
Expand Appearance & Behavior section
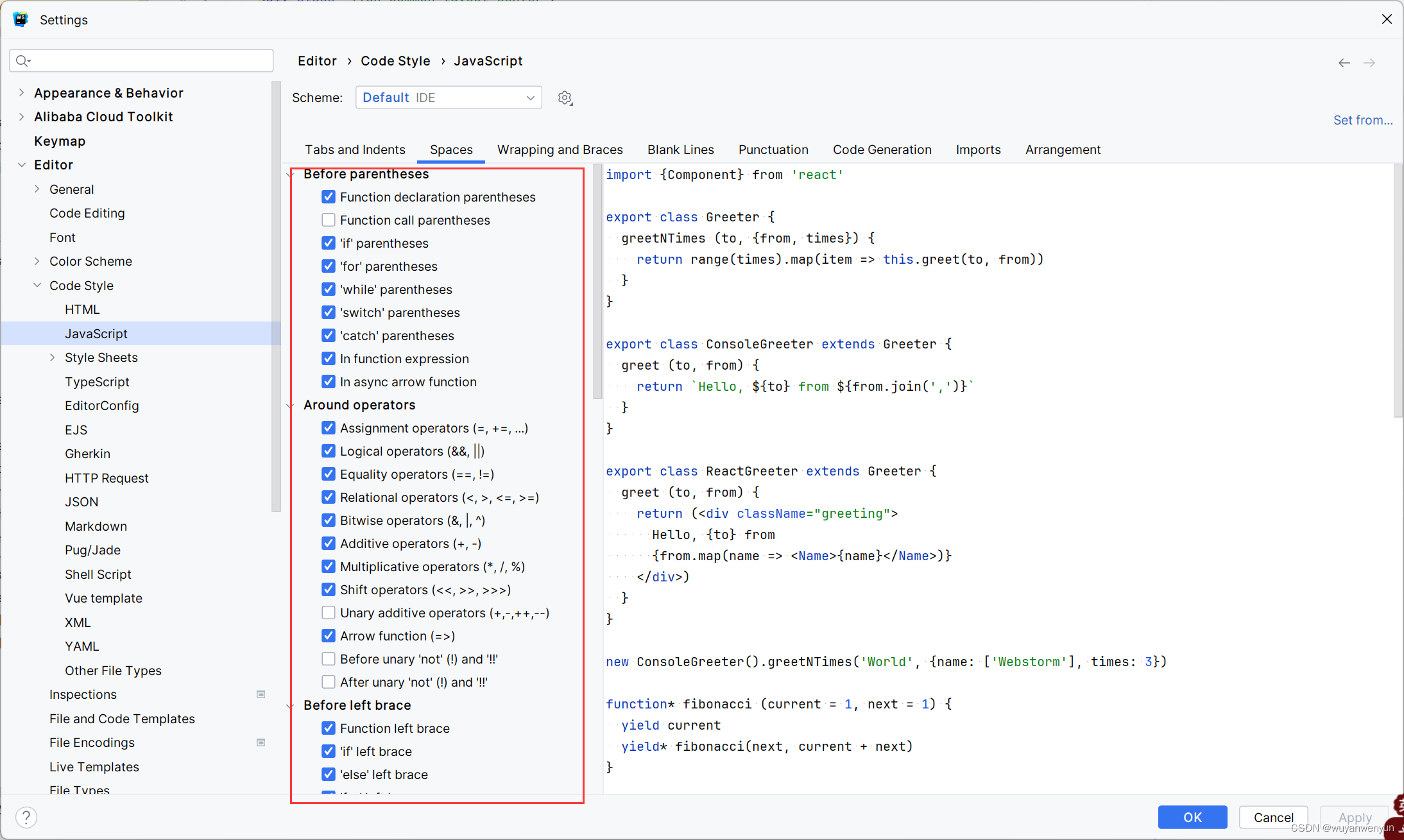22,93
